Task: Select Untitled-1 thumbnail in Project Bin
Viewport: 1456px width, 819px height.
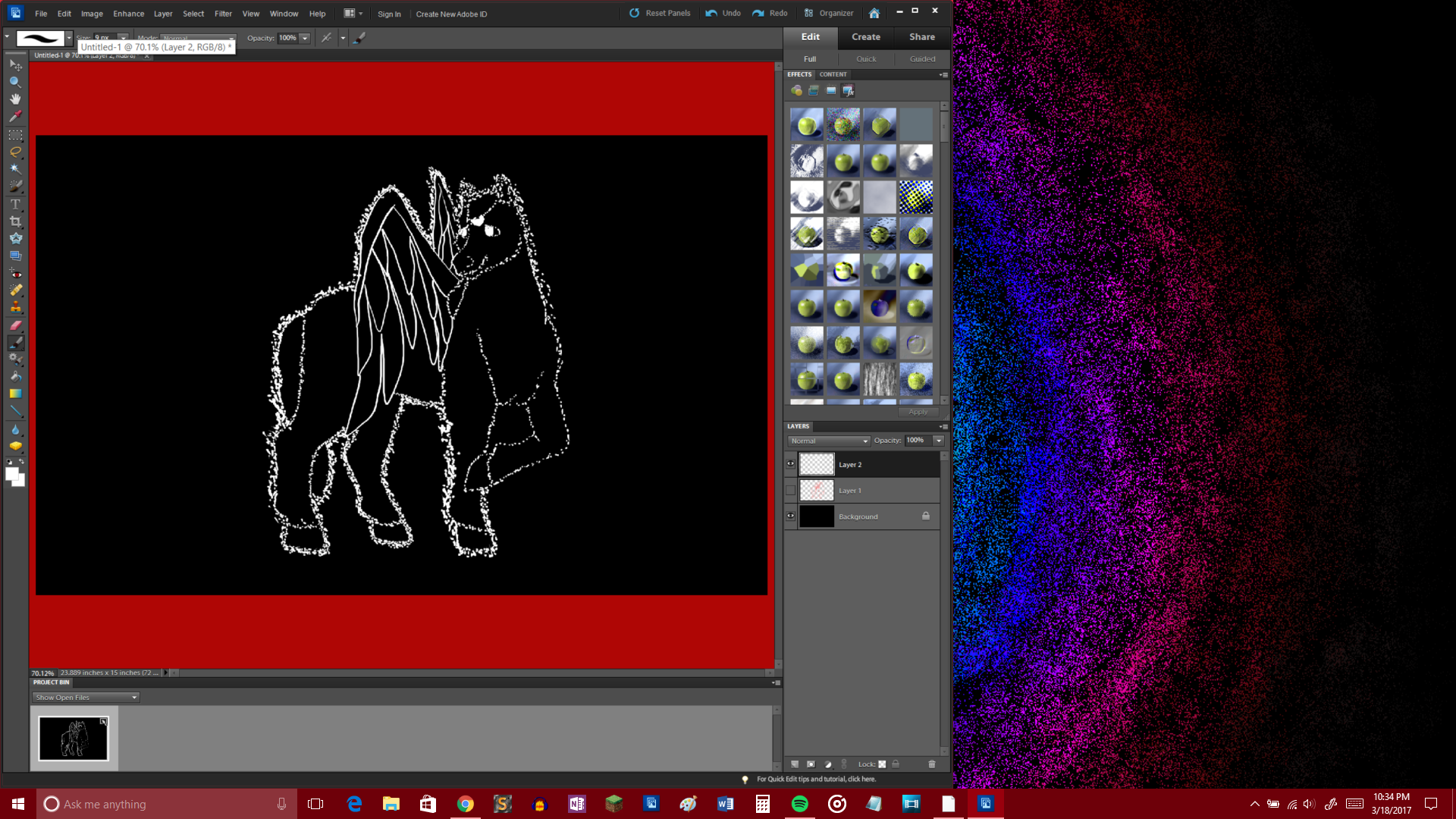Action: (x=74, y=739)
